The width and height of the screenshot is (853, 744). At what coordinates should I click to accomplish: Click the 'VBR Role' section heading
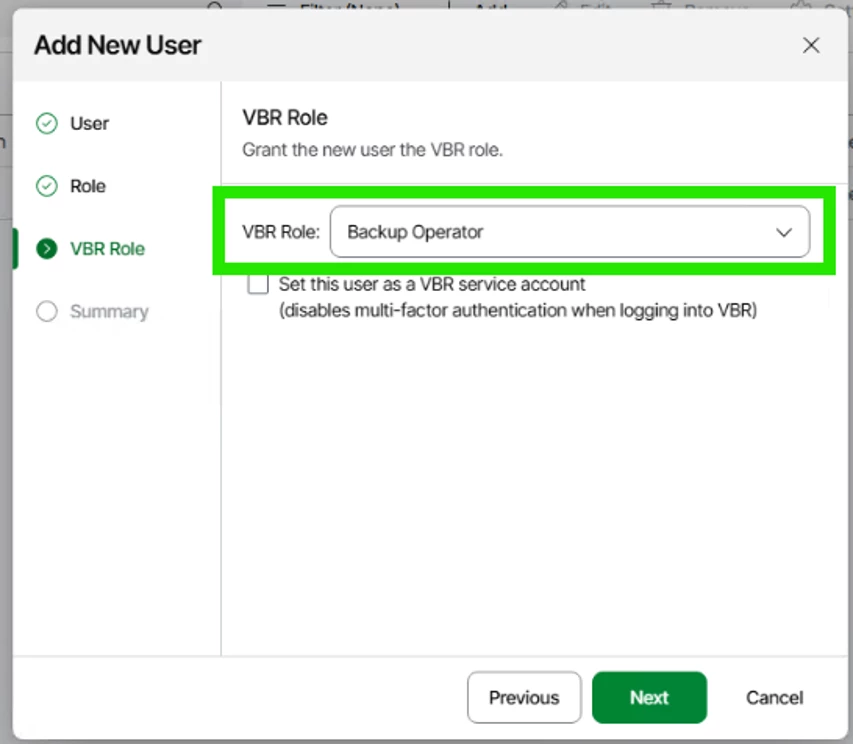pos(285,117)
